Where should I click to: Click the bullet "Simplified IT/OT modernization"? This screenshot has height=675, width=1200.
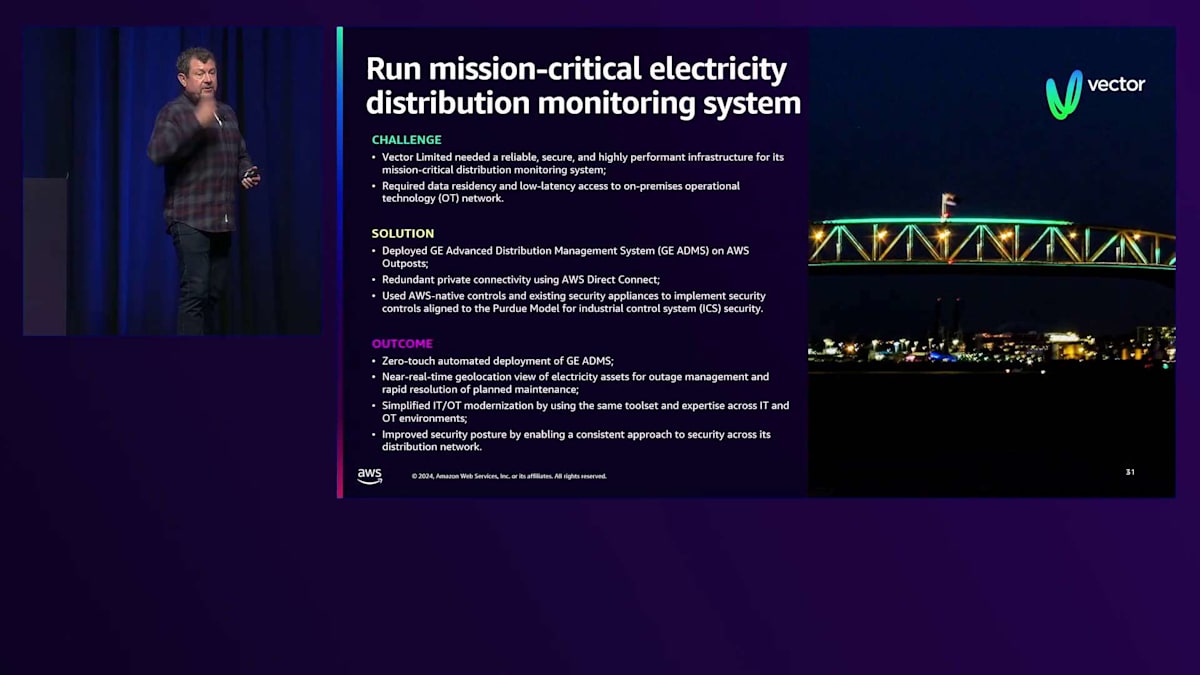(x=581, y=412)
